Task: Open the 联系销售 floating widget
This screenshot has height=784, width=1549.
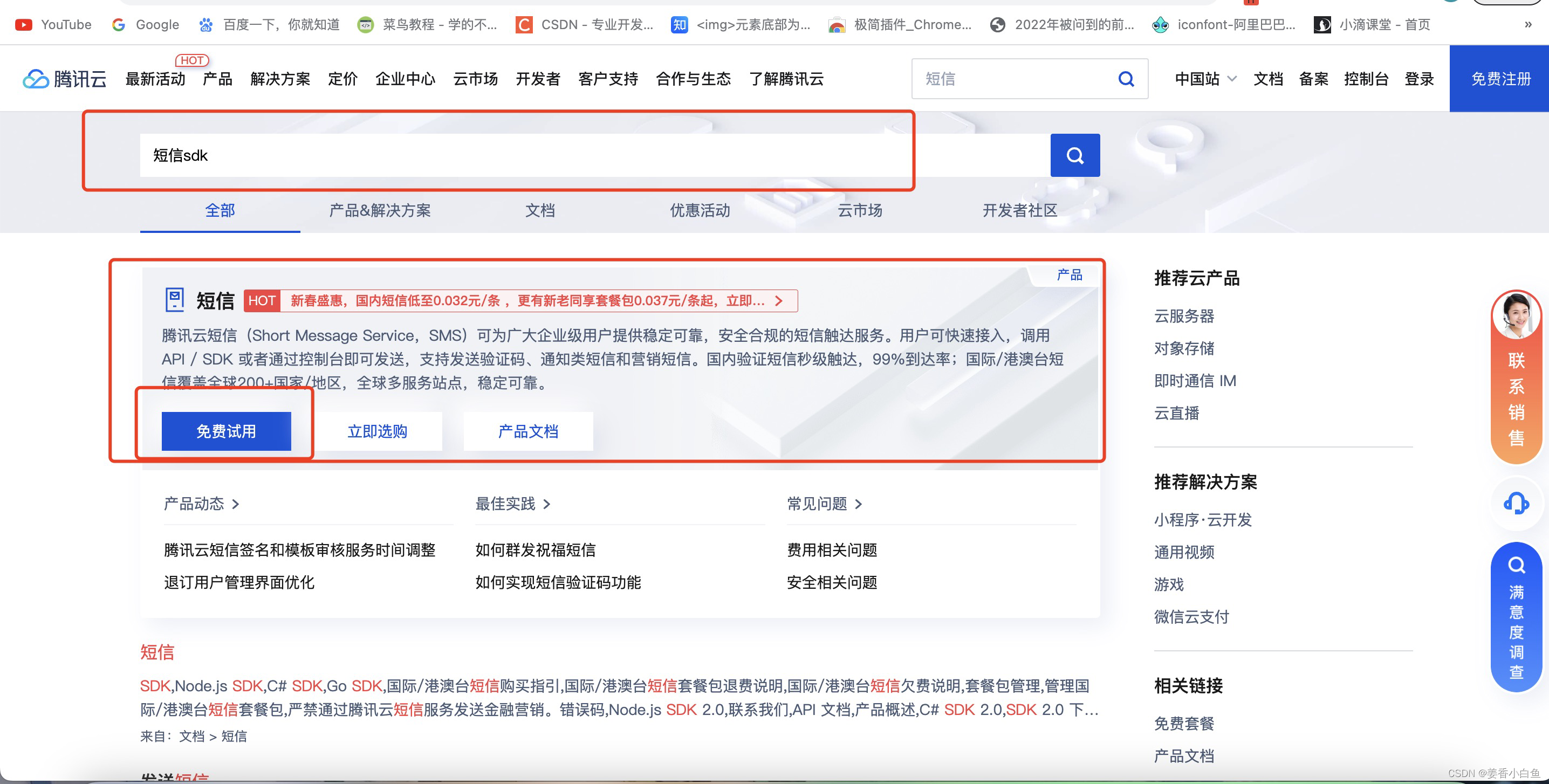Action: tap(1516, 377)
